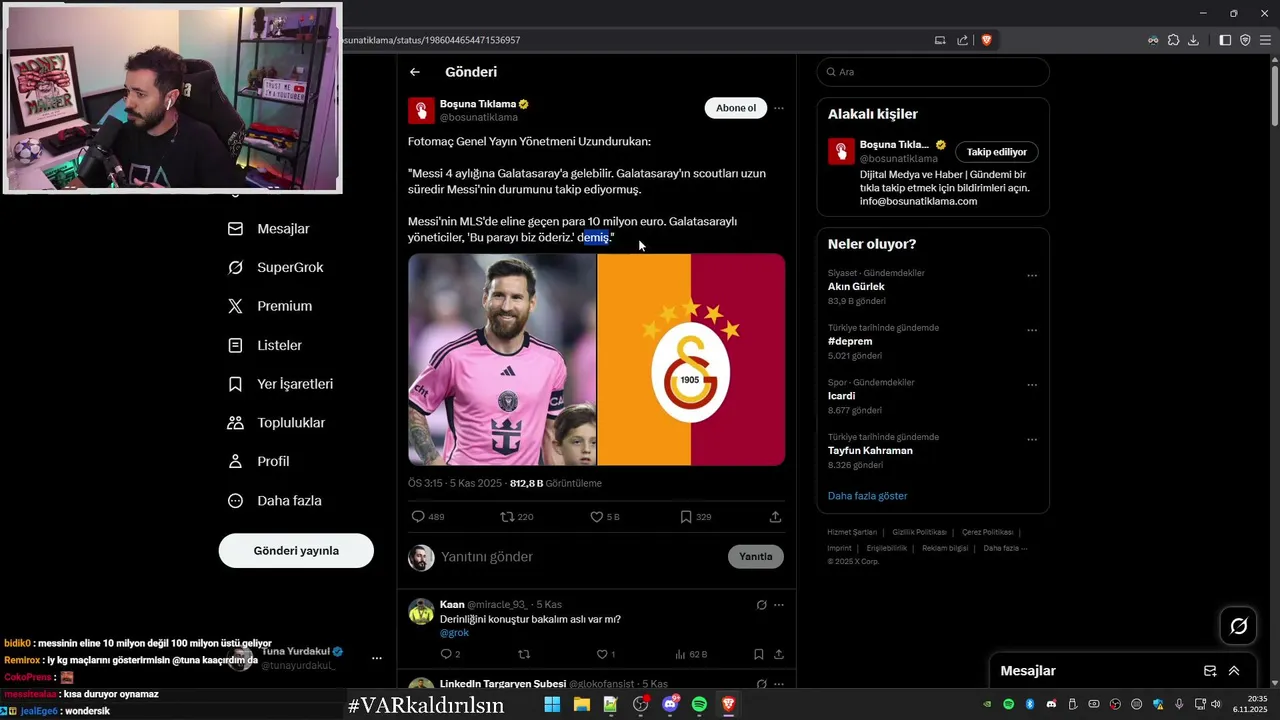Open options for the Tayfun Kahraman trend
The height and width of the screenshot is (720, 1280).
pyautogui.click(x=1032, y=440)
